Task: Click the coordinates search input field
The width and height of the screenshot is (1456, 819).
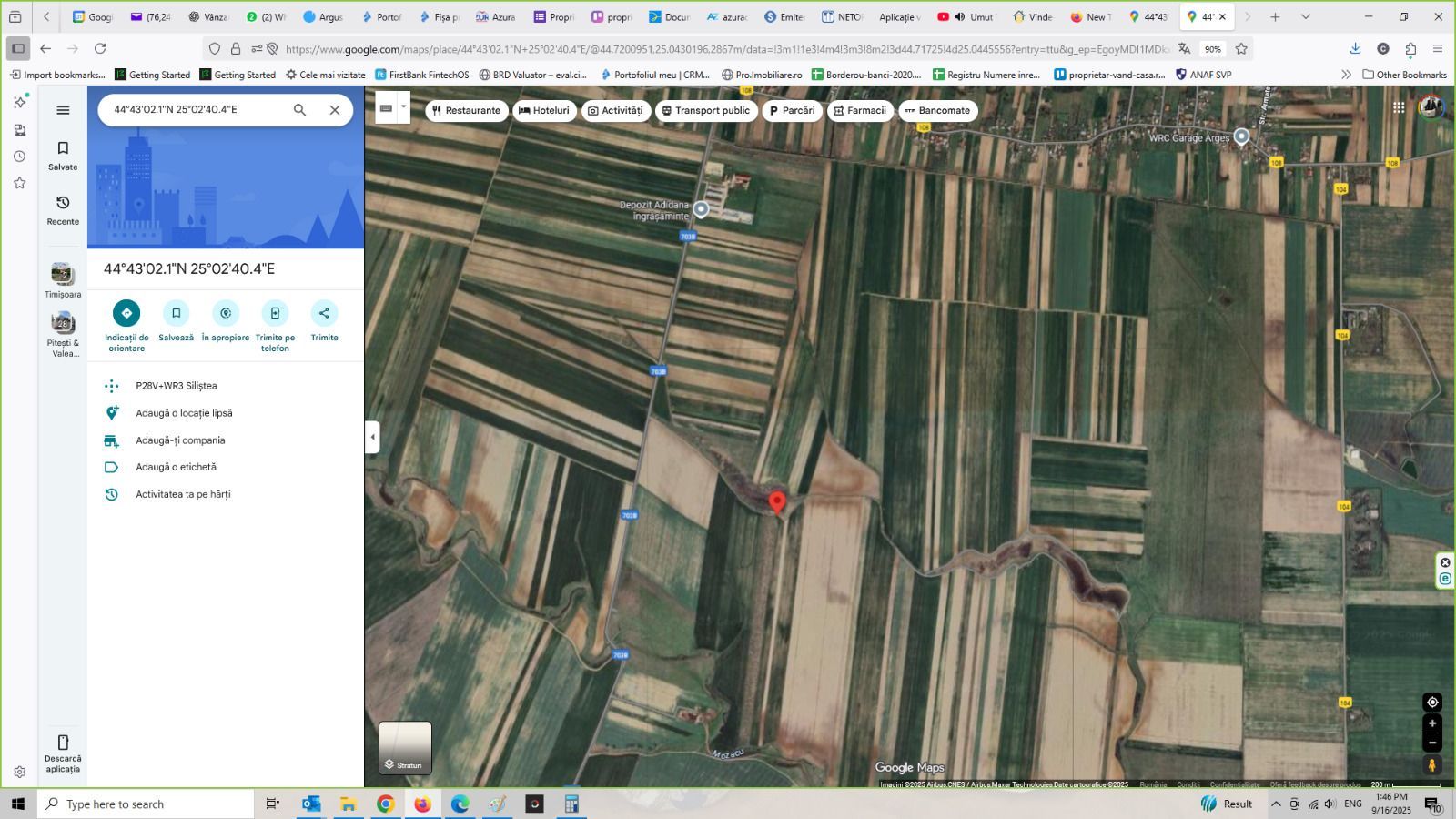Action: 191,110
